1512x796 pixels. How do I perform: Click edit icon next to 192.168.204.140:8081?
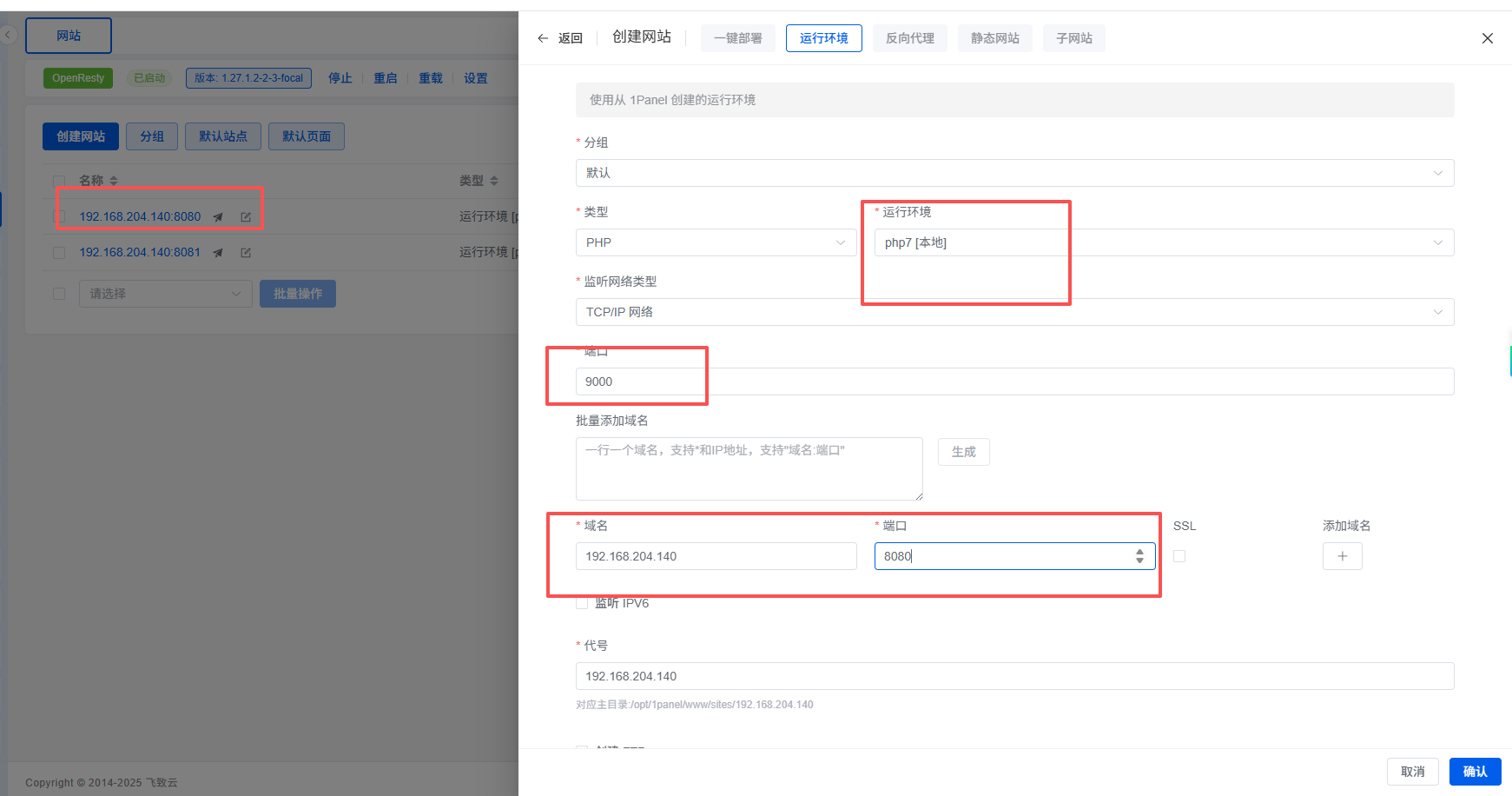pos(246,253)
